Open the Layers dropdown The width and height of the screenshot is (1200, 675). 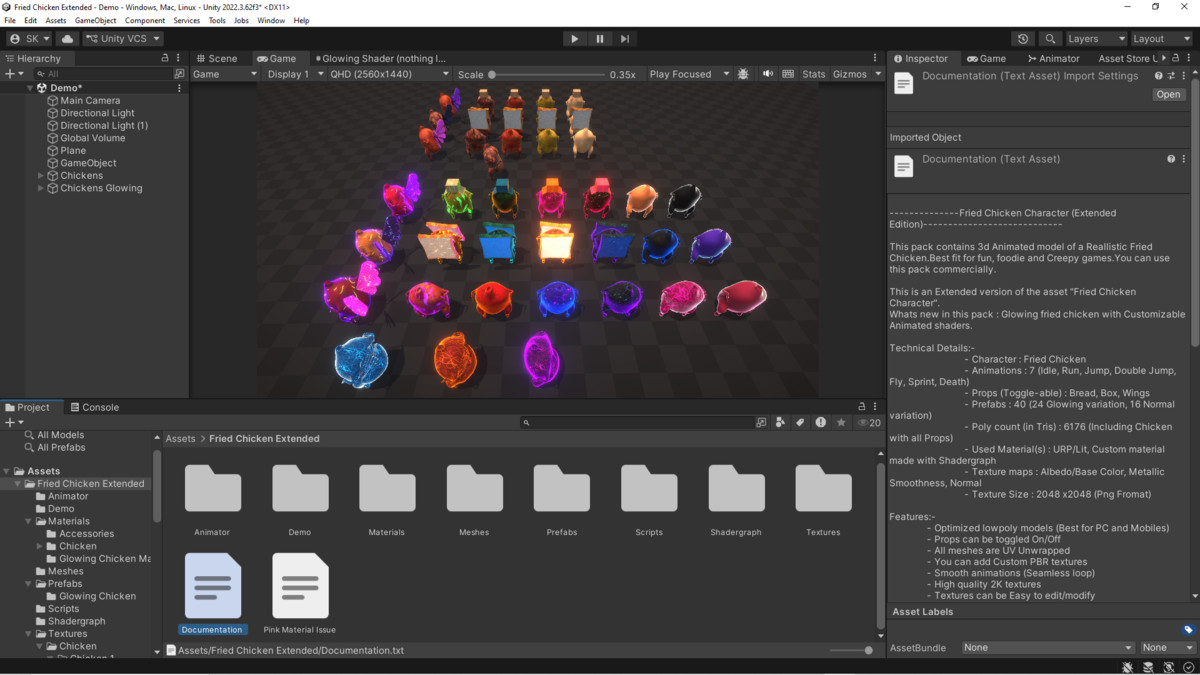click(x=1095, y=39)
